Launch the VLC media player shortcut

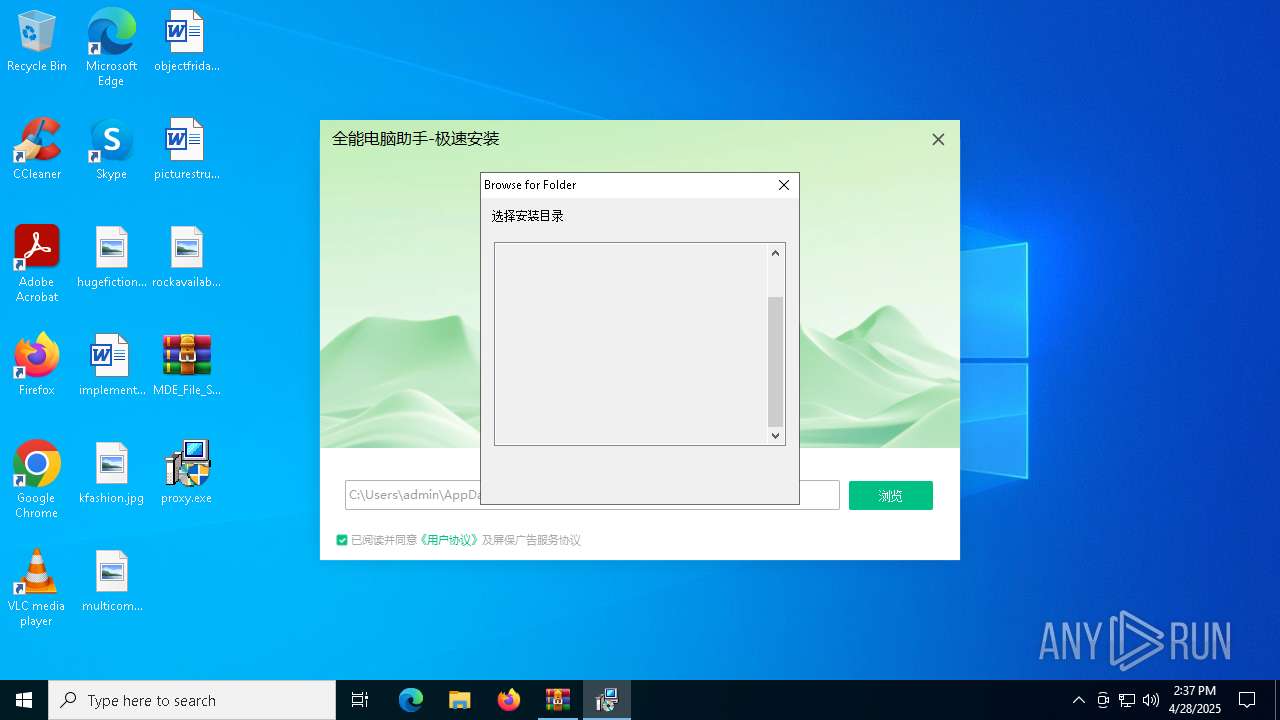pos(36,588)
